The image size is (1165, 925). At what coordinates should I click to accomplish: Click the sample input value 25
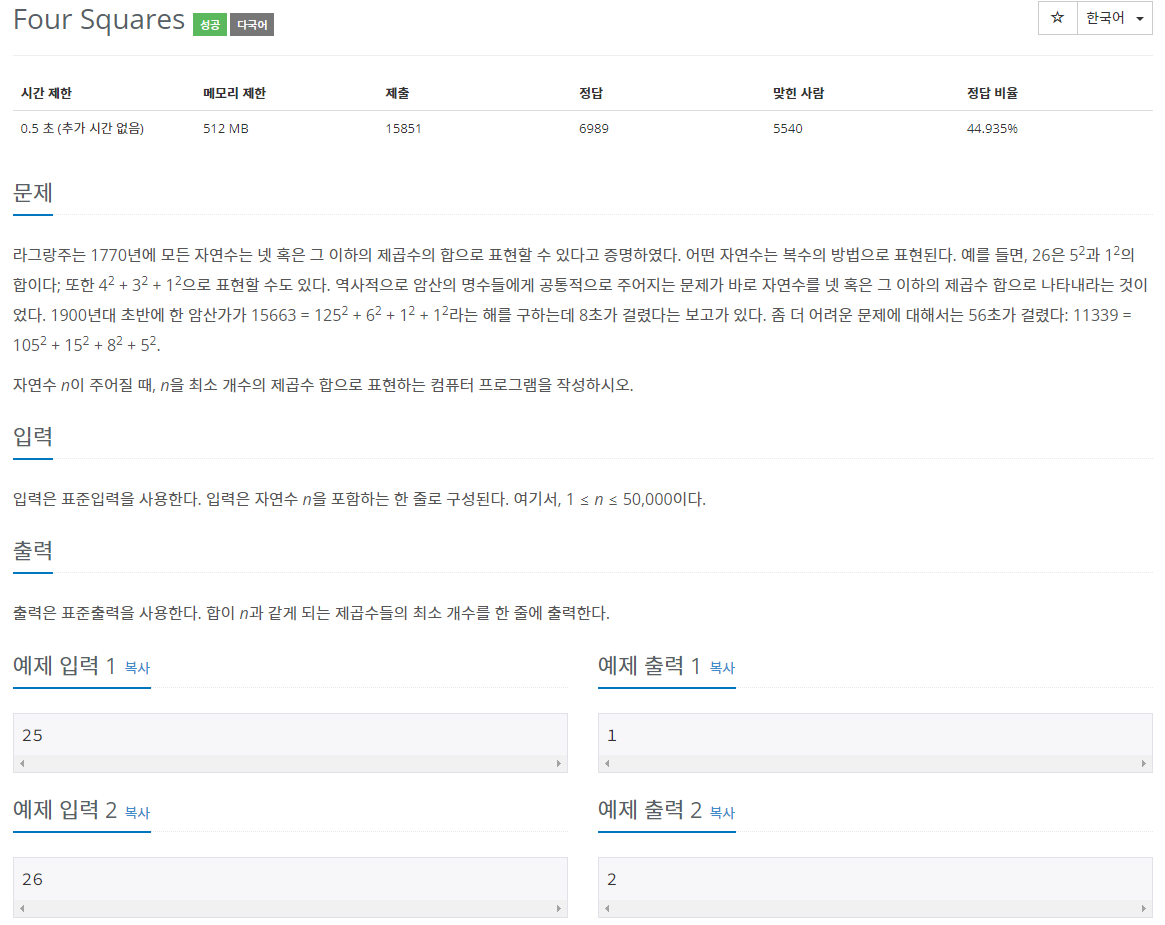click(33, 736)
